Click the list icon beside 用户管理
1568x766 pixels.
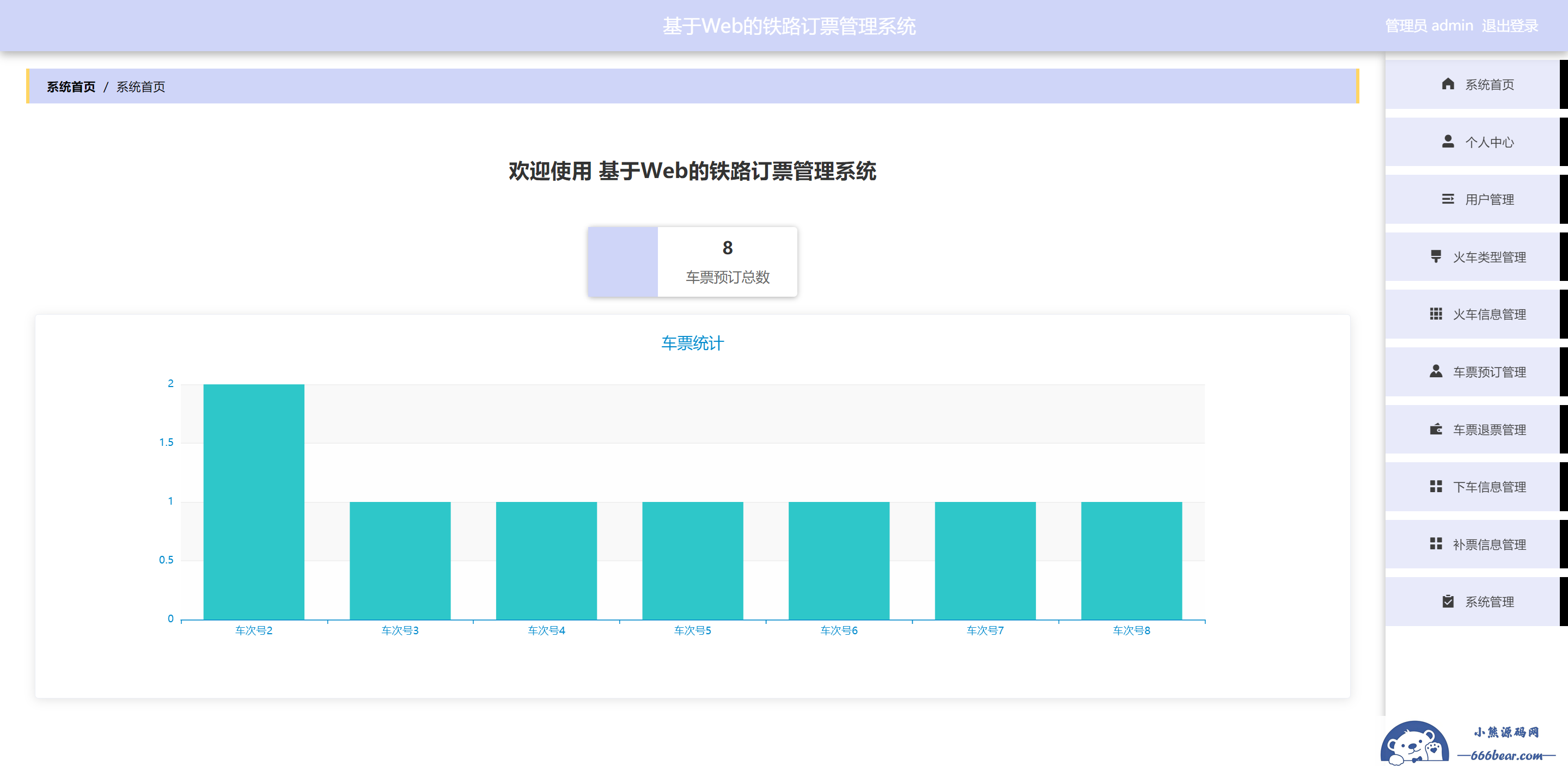point(1448,199)
